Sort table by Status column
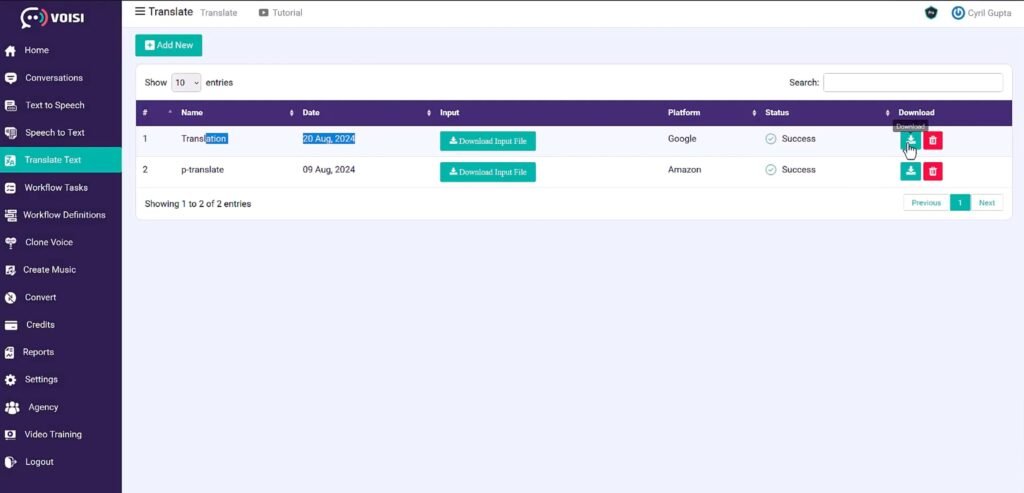Screen dimensions: 1024x493 tap(825, 113)
